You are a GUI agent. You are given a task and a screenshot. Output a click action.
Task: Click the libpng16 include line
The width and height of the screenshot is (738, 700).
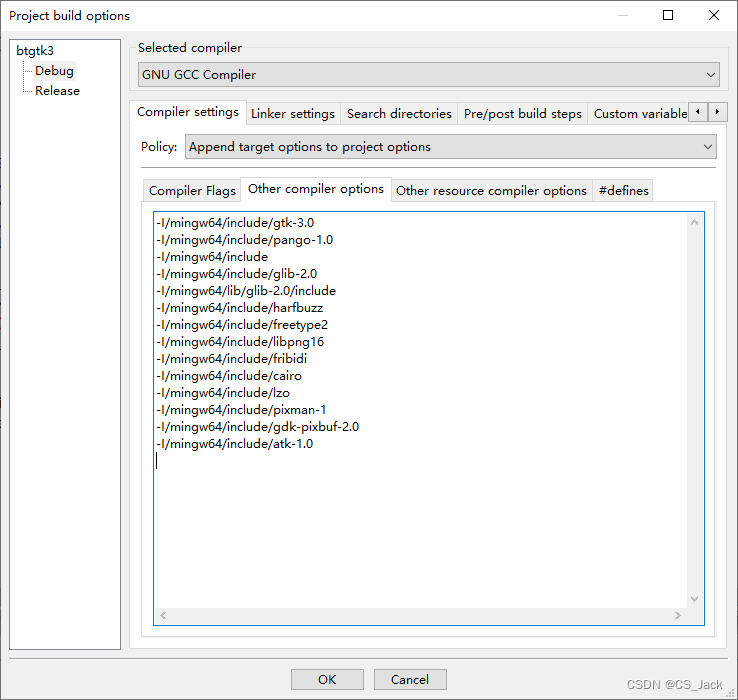[x=240, y=342]
